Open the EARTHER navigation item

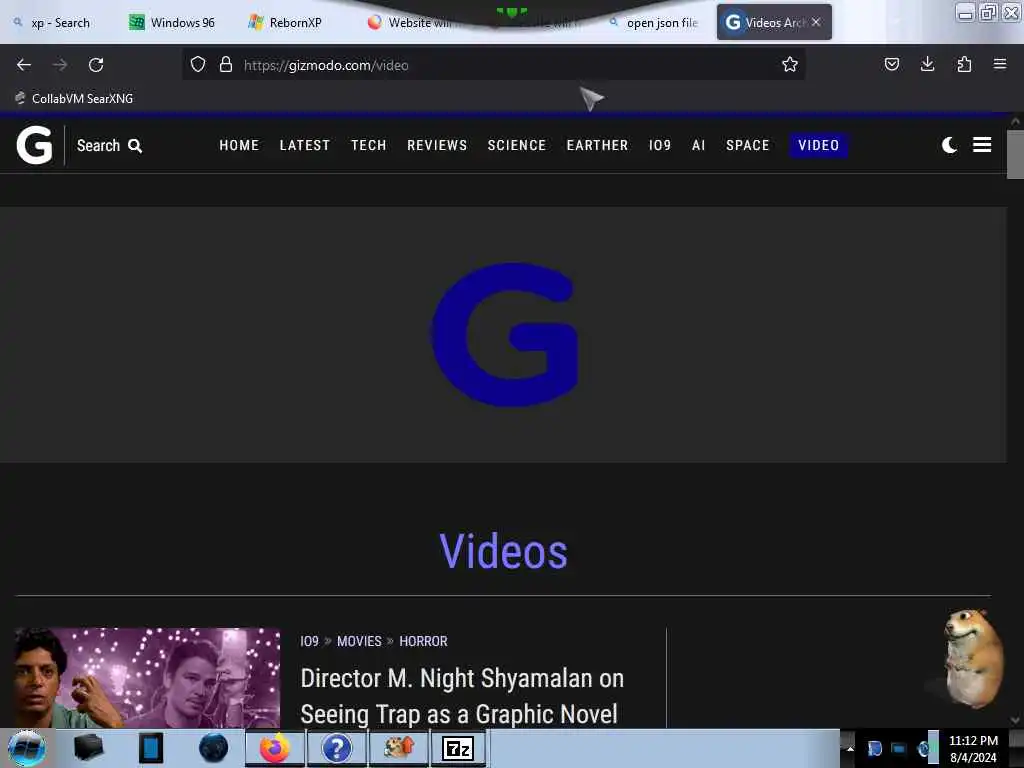[x=597, y=145]
